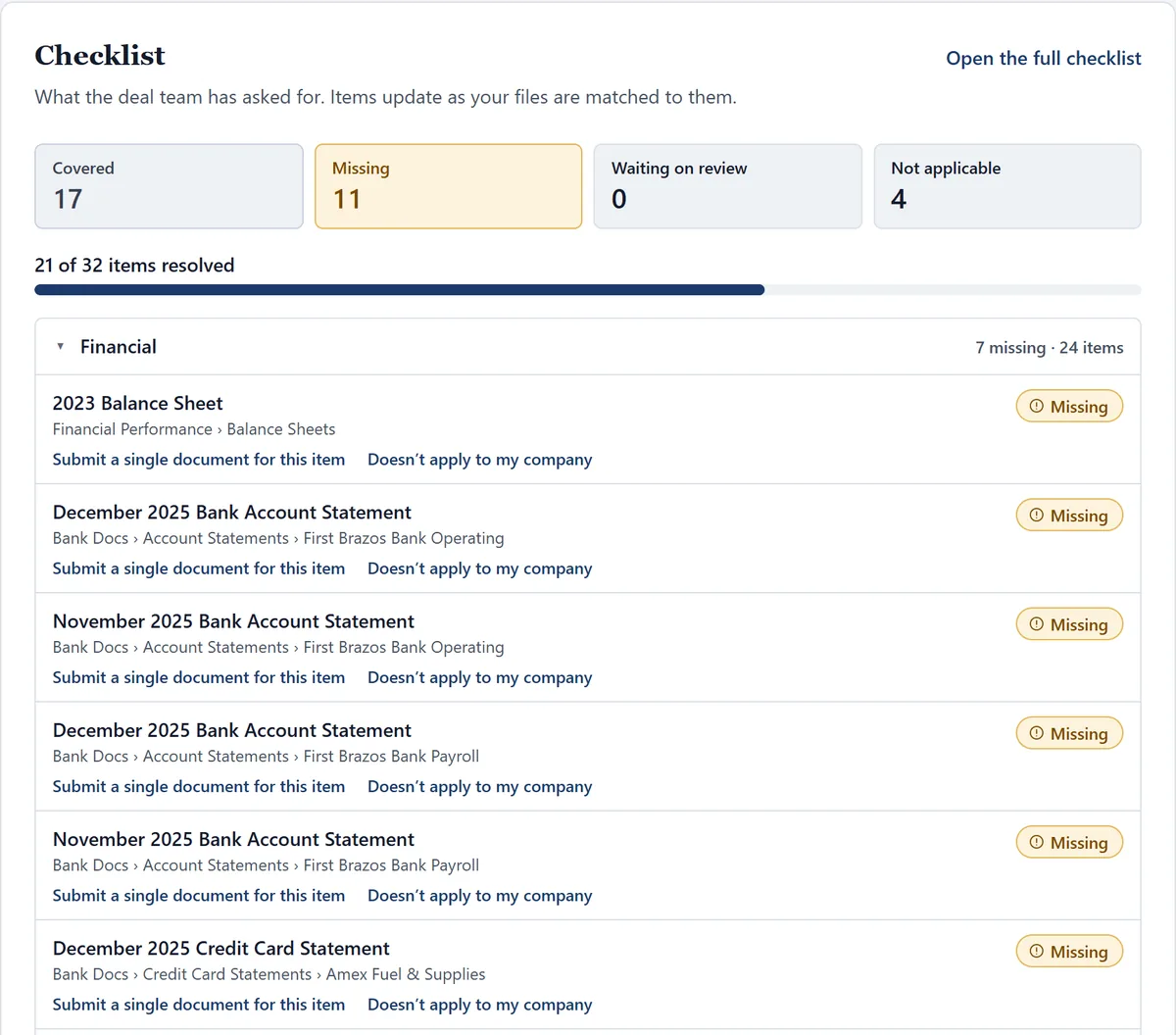
Task: Click Missing badge on 2023 Balance Sheet
Action: click(x=1069, y=407)
